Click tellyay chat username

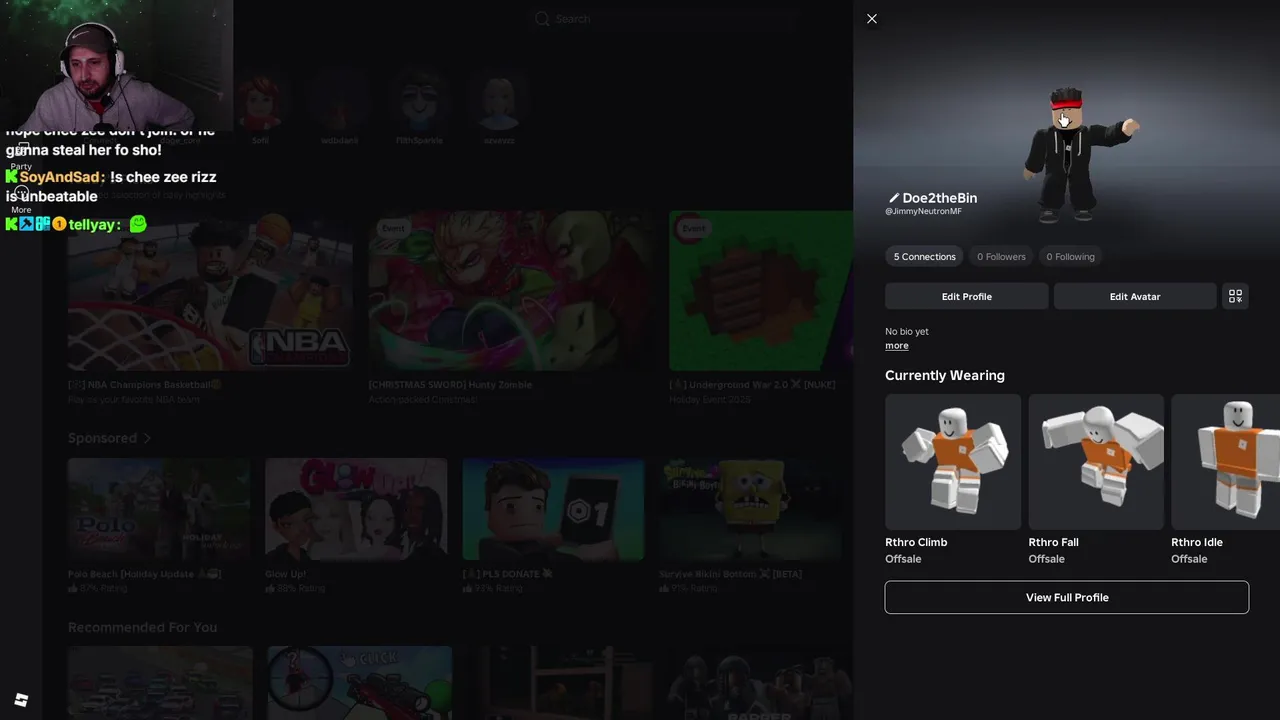coord(94,224)
